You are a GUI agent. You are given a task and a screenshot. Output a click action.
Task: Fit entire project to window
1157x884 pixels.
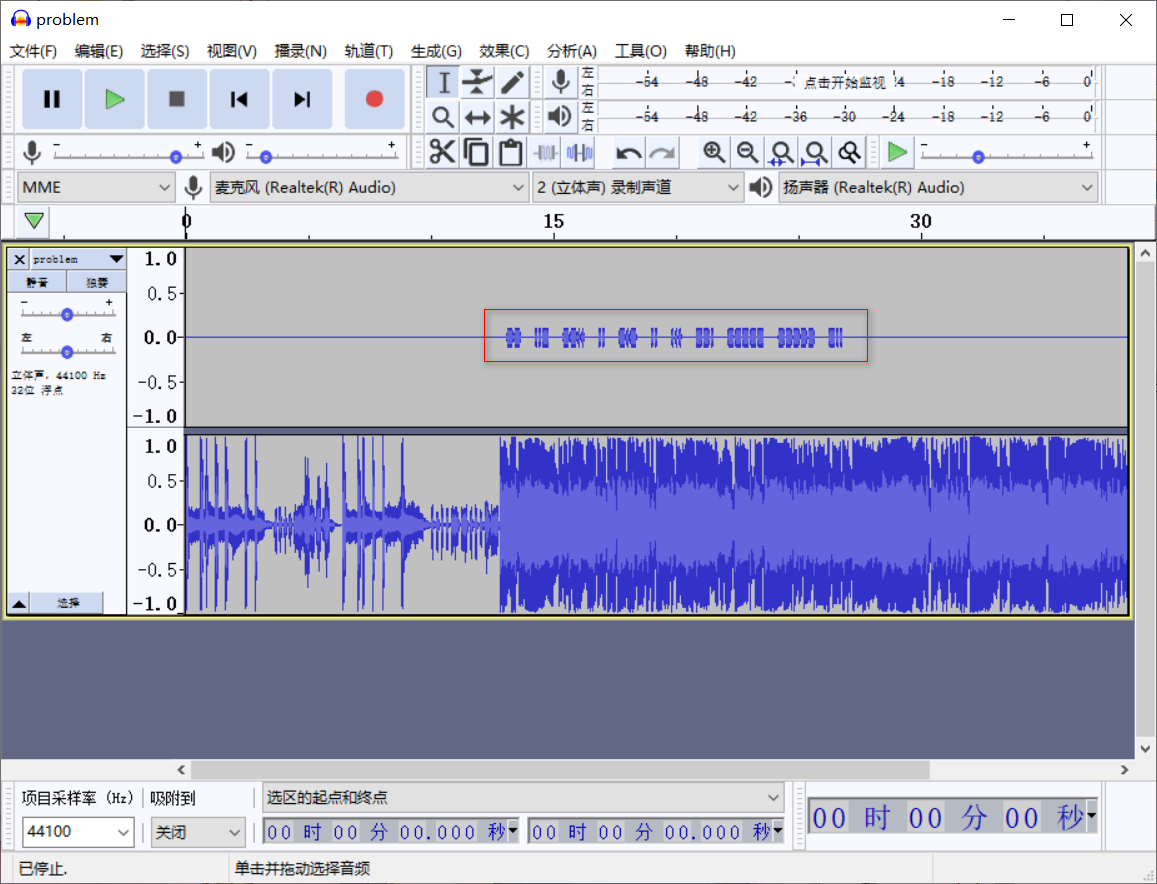click(815, 152)
